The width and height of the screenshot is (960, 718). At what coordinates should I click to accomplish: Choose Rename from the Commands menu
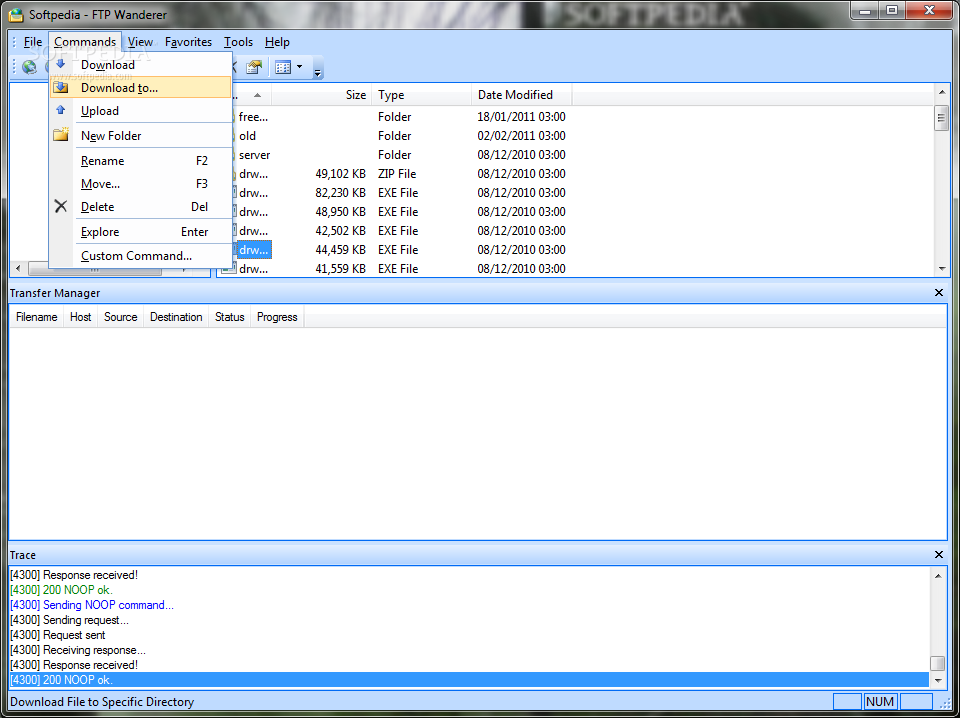point(140,161)
